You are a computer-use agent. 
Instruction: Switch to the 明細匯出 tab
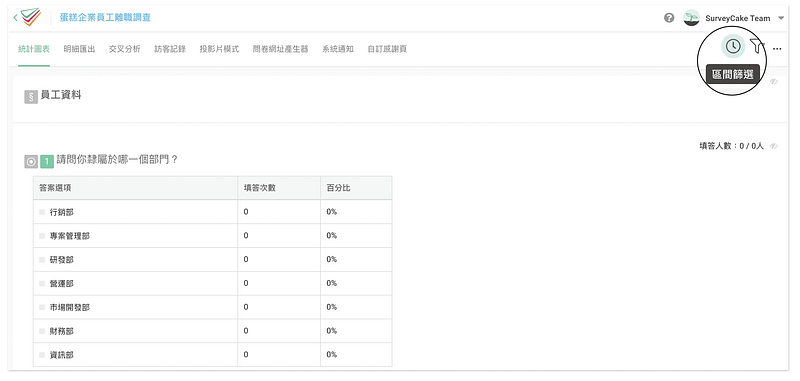click(x=79, y=49)
